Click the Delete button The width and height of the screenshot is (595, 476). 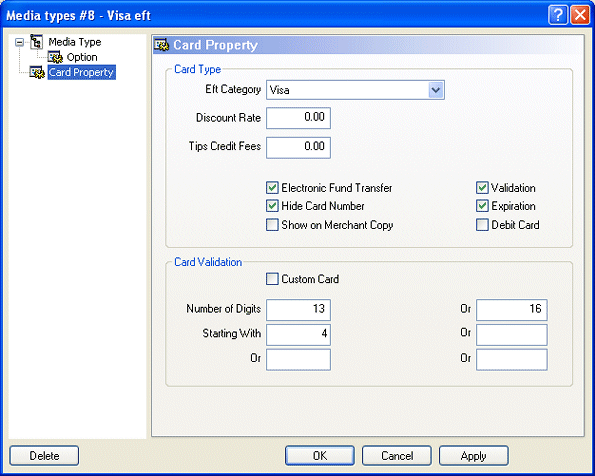click(44, 456)
